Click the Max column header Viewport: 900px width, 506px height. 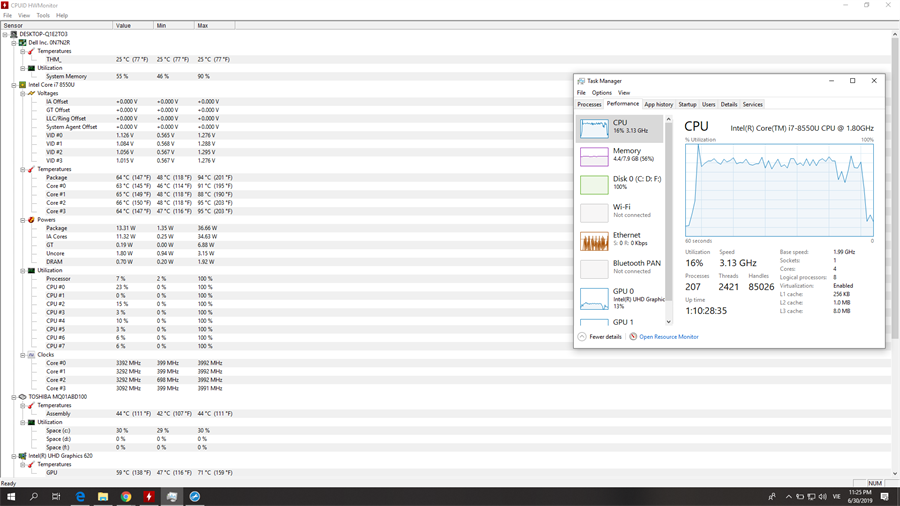pyautogui.click(x=203, y=25)
